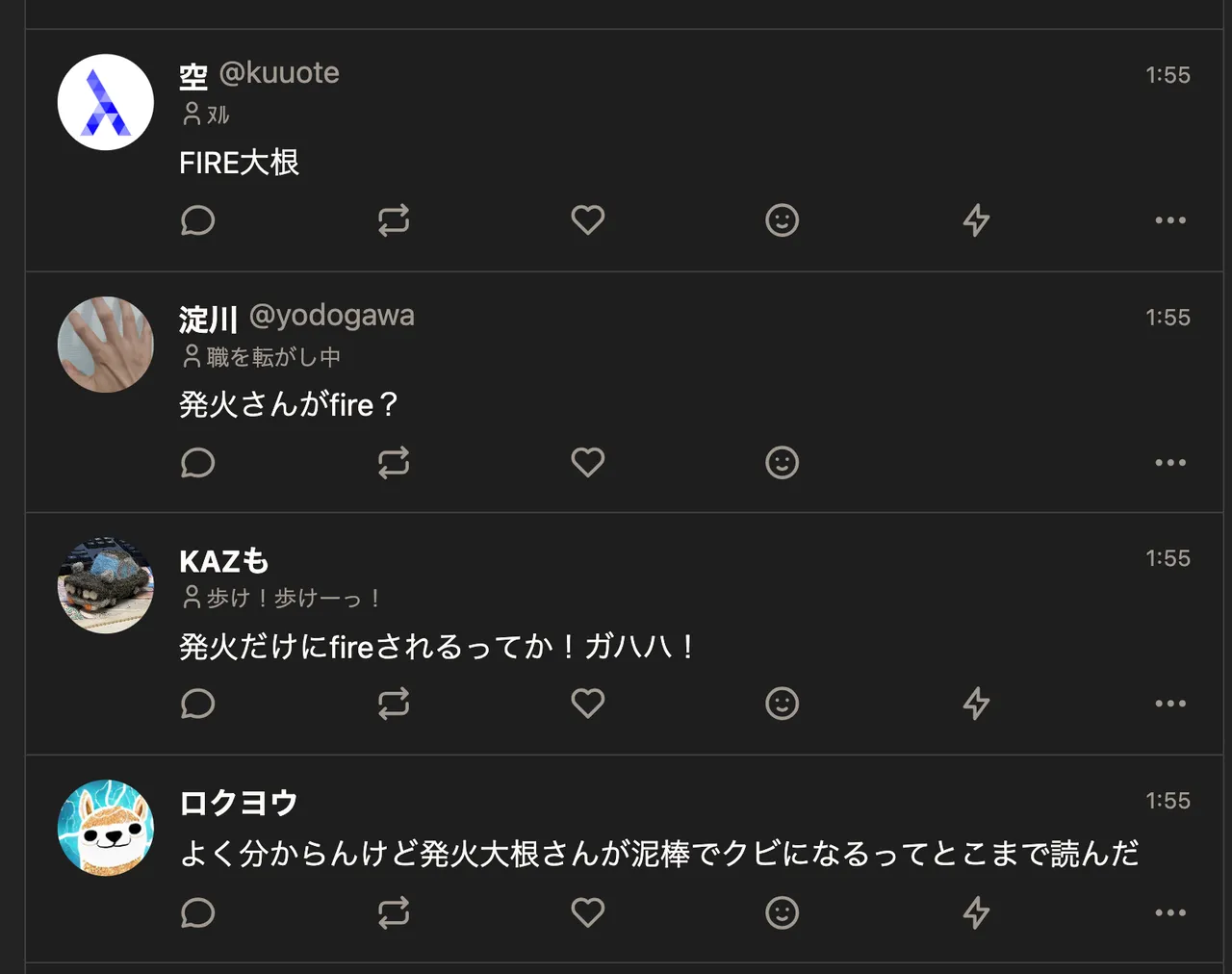Add a reaction to KAZも's post
This screenshot has height=974, width=1232.
pyautogui.click(x=783, y=704)
